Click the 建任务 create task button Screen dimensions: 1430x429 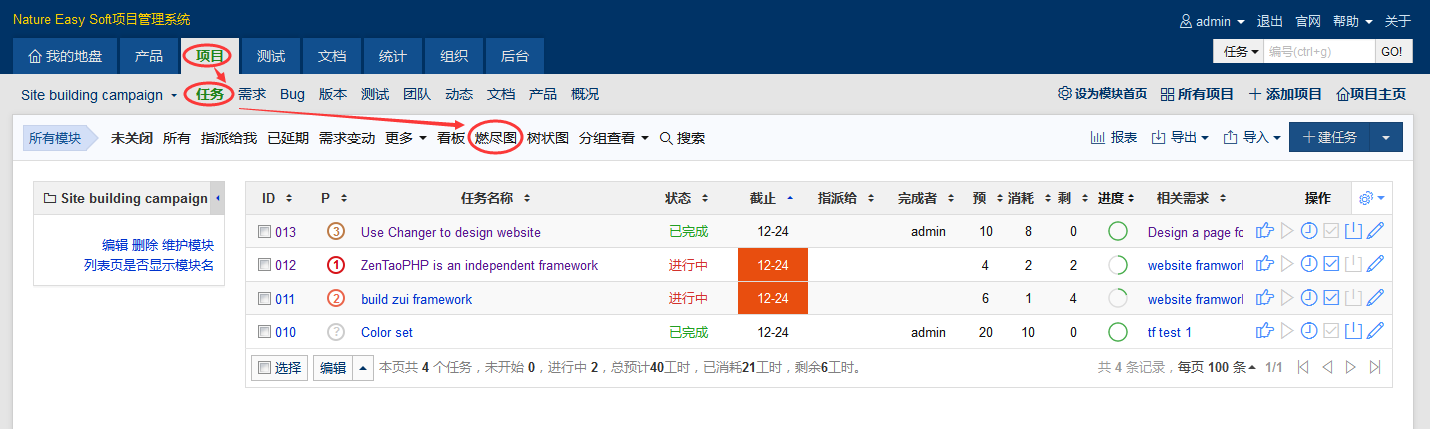pos(1330,137)
